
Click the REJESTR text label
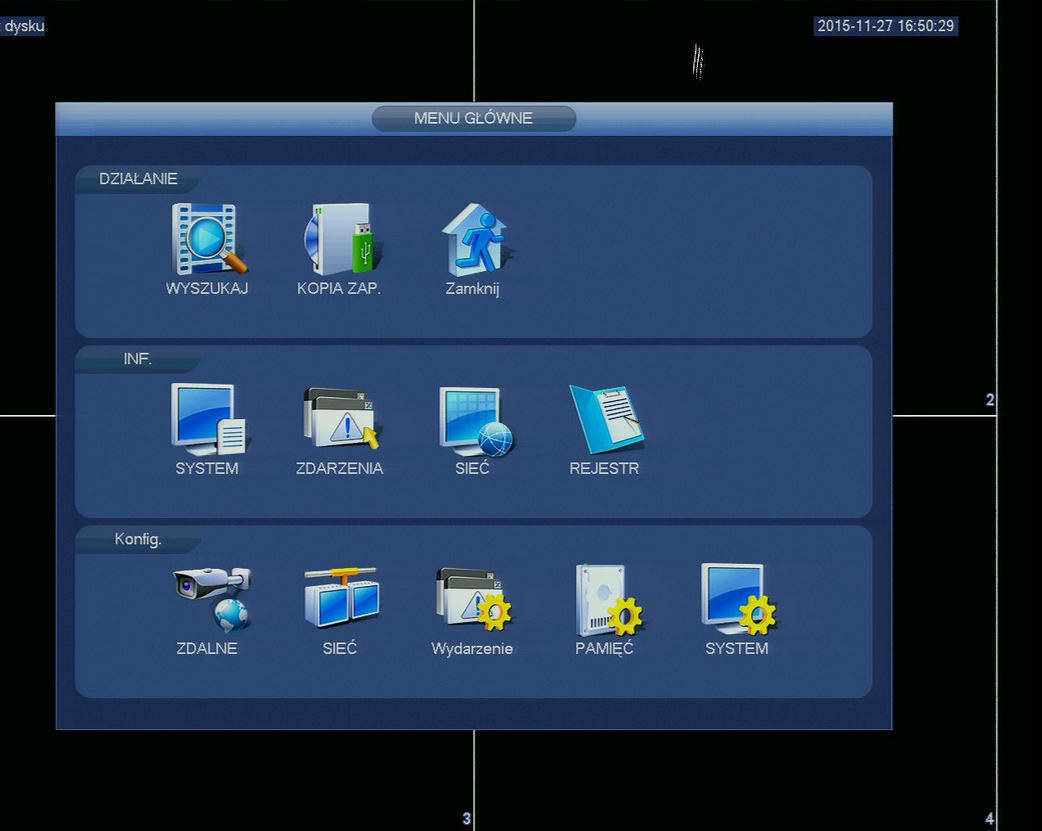(604, 468)
